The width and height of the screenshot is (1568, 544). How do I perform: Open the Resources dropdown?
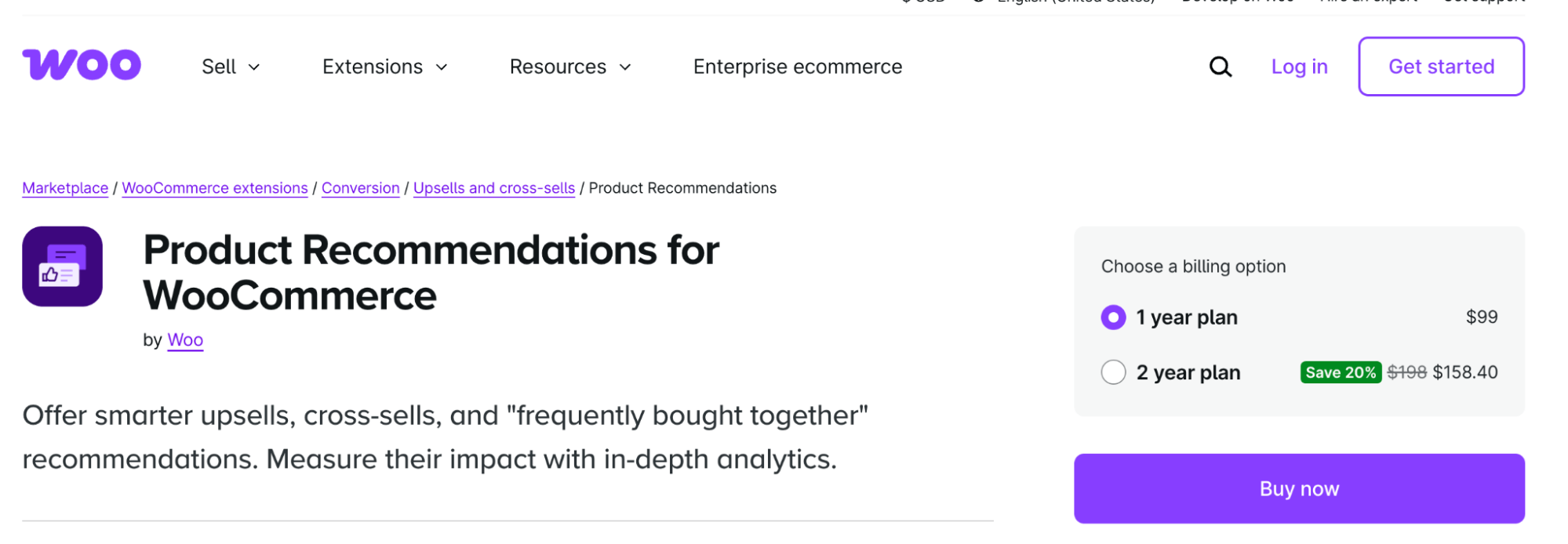tap(569, 67)
